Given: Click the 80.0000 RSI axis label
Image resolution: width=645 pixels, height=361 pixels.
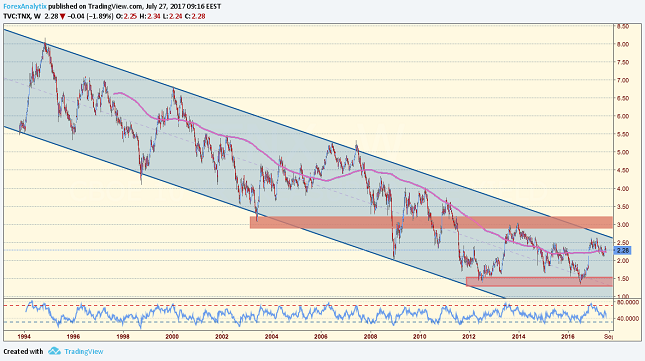Looking at the screenshot, I should point(628,303).
